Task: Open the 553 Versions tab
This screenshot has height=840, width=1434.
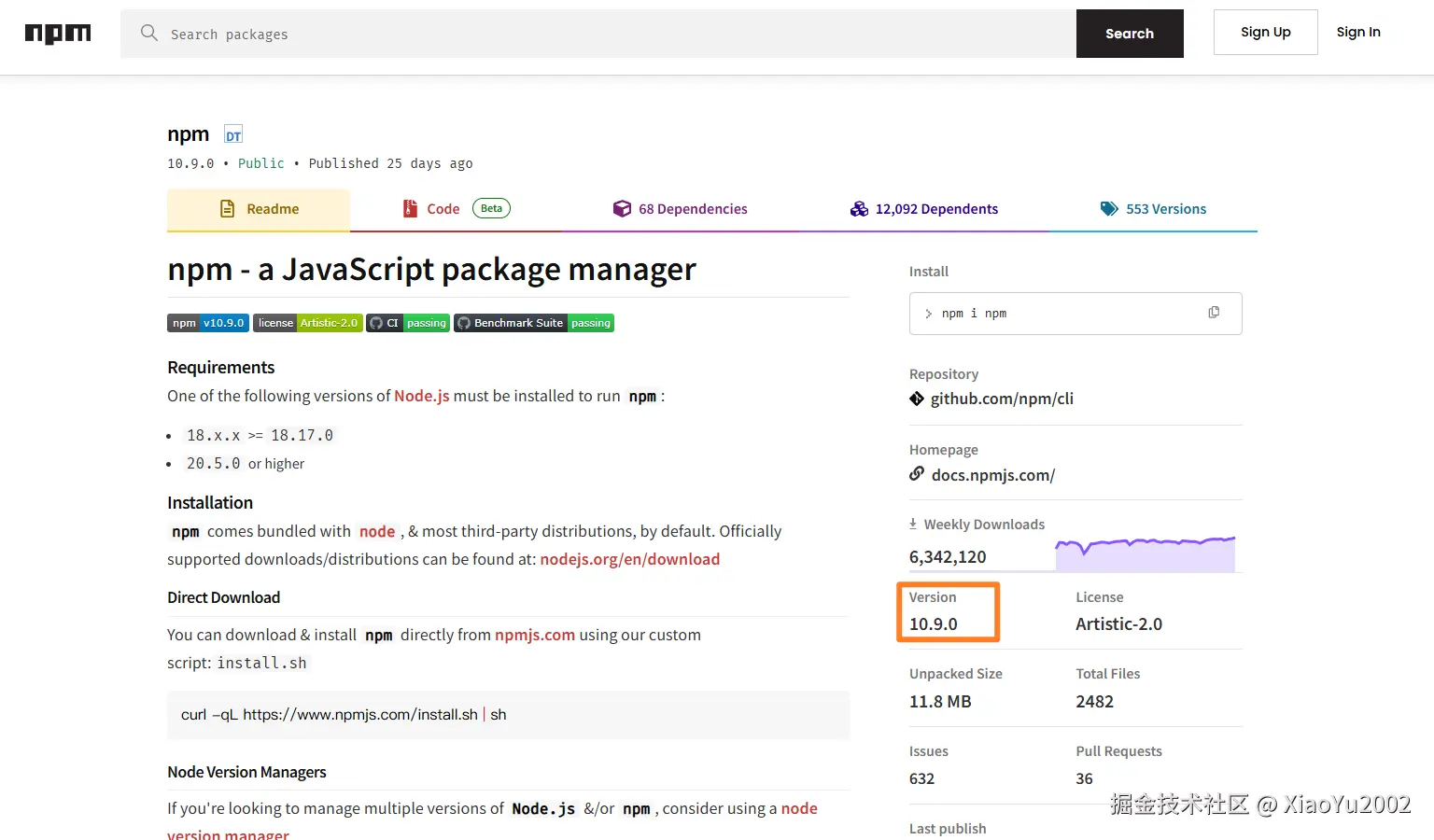Action: (x=1153, y=209)
